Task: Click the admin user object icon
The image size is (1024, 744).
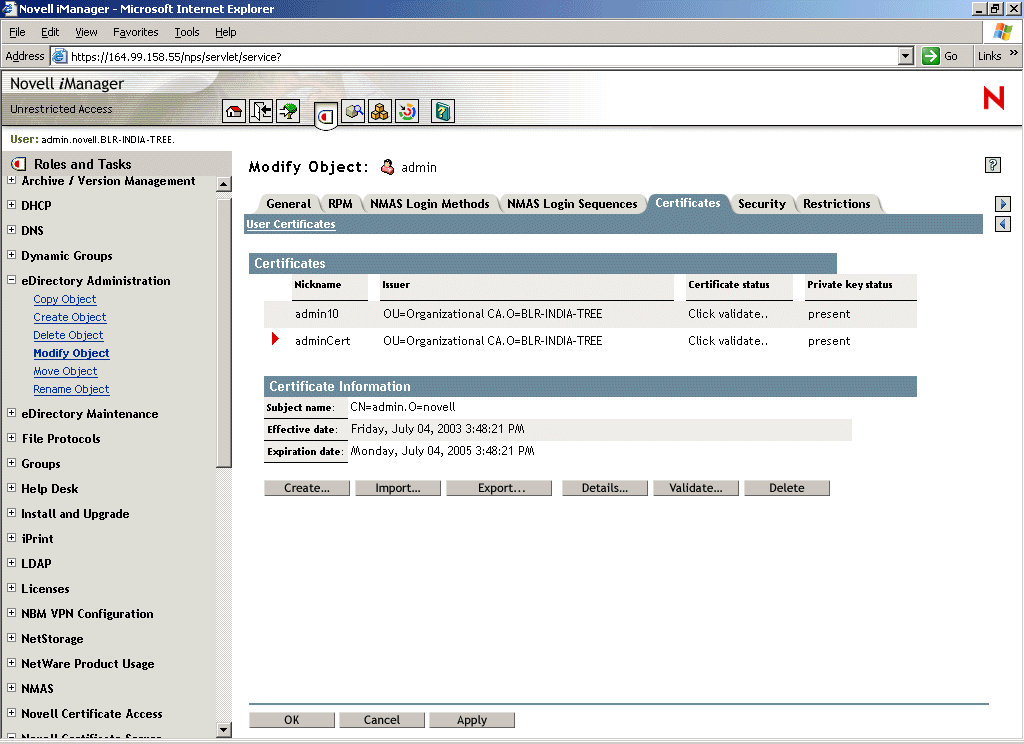Action: tap(387, 167)
